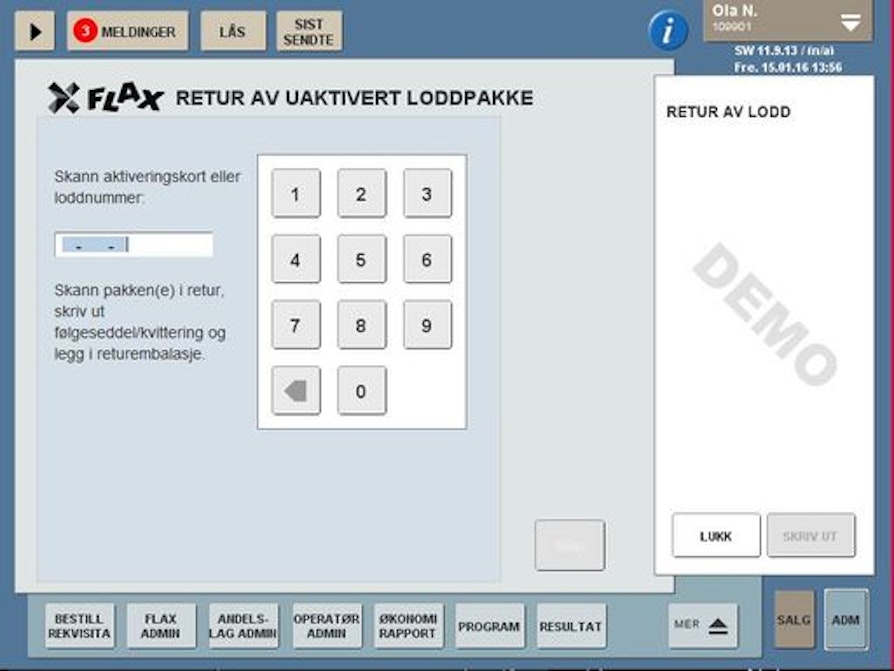Open Bestill Rekvisita
This screenshot has height=671, width=894.
(80, 626)
